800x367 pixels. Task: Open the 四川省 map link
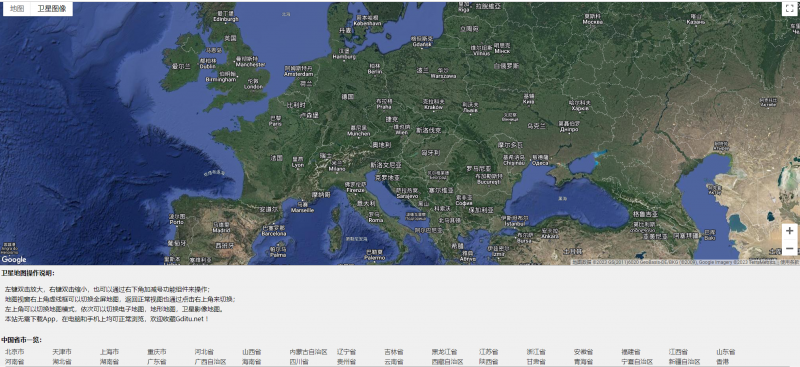299,362
